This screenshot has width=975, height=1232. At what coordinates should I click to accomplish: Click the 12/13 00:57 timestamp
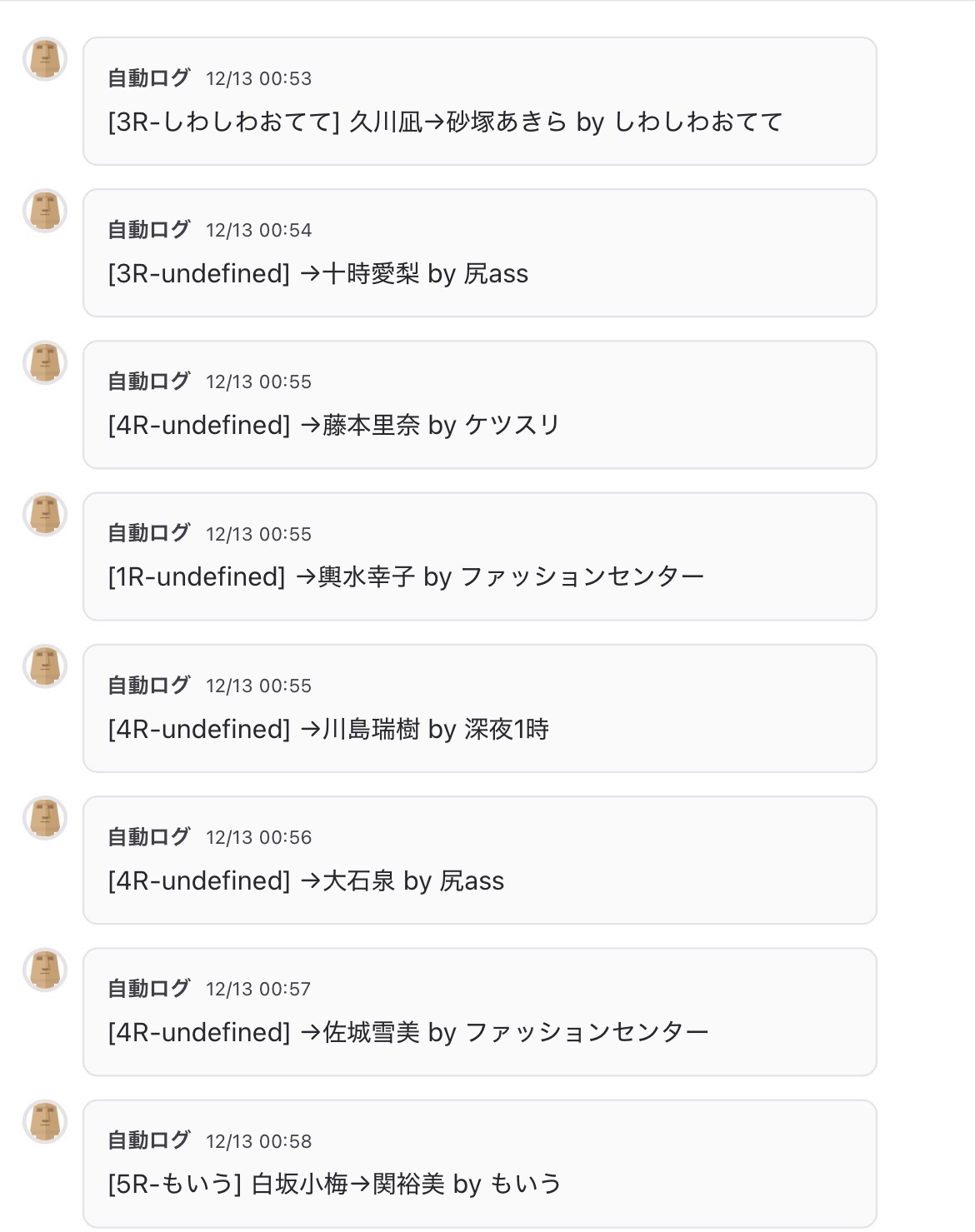click(x=258, y=990)
